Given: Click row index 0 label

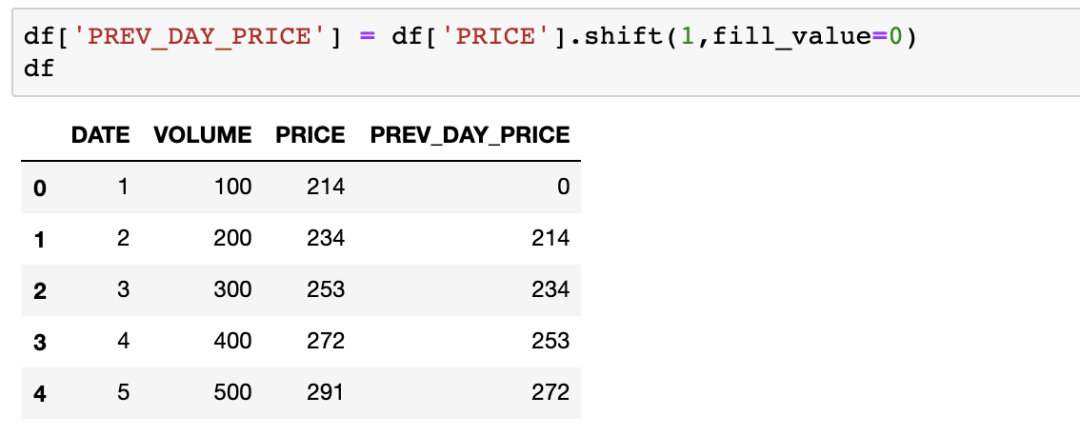Looking at the screenshot, I should (x=40, y=187).
